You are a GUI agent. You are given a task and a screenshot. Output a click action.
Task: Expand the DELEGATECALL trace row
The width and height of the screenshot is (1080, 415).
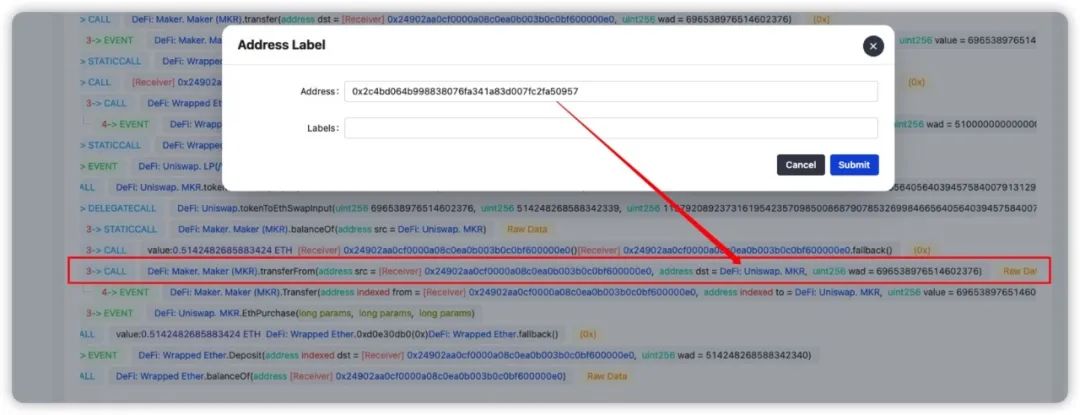click(118, 209)
